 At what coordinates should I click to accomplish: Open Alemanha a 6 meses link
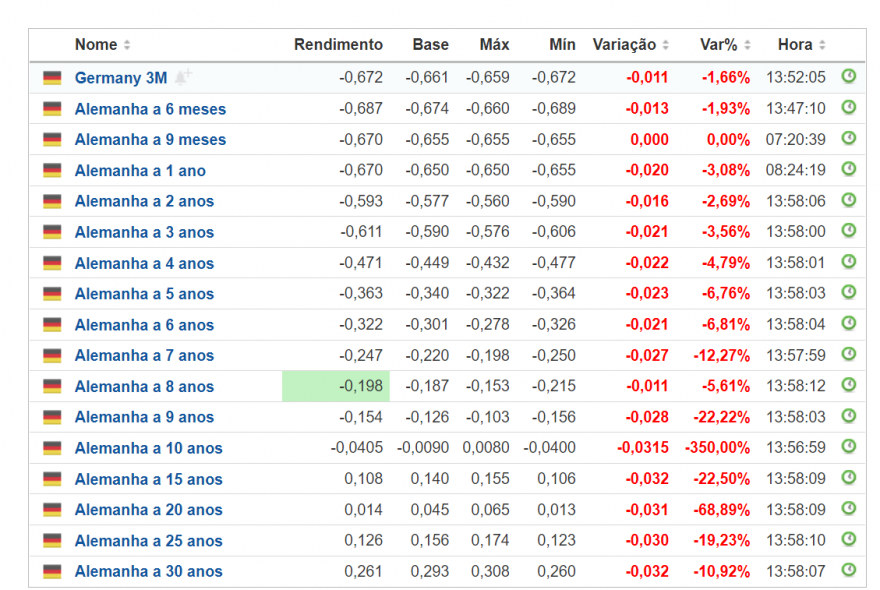tap(150, 109)
